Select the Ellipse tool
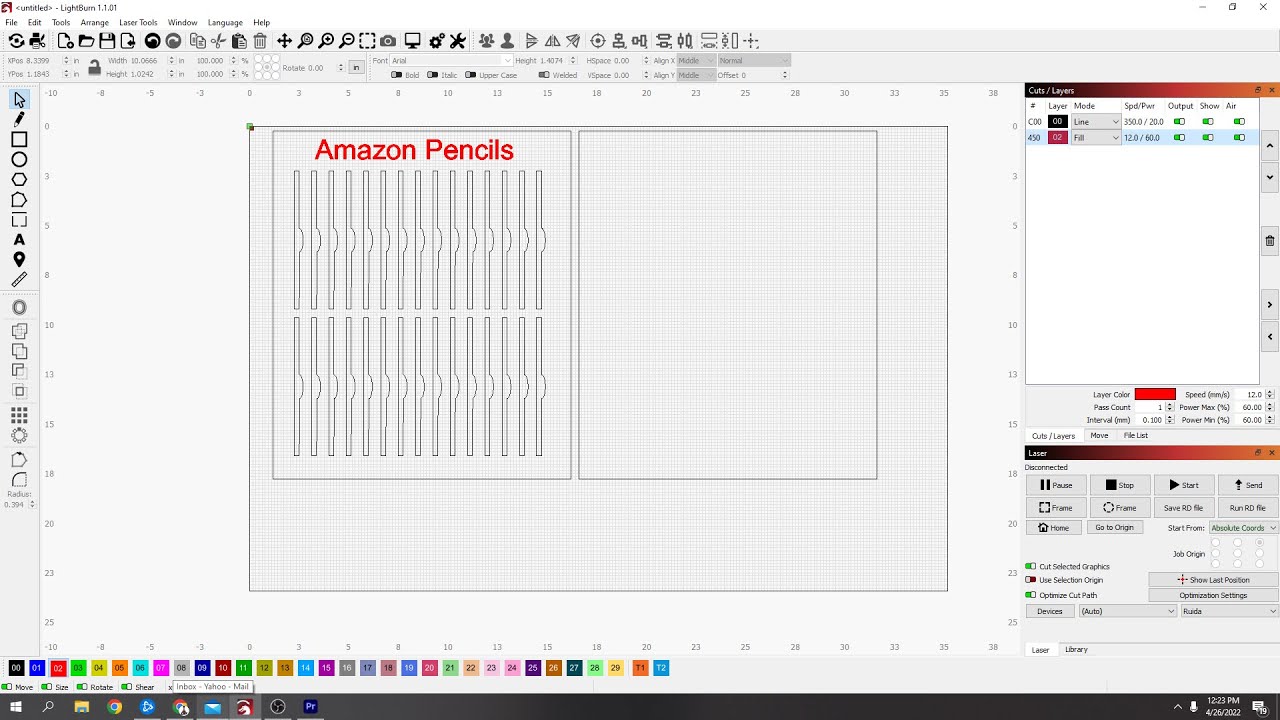 (19, 159)
